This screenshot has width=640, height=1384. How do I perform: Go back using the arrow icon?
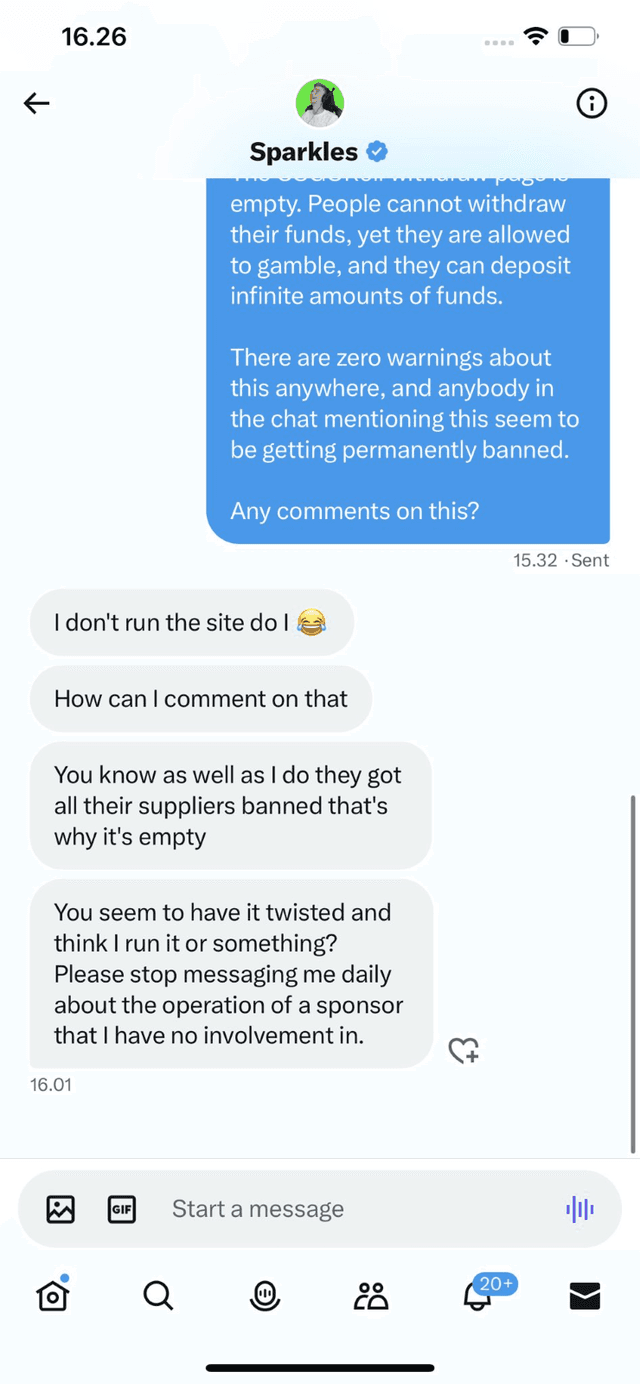pos(36,103)
